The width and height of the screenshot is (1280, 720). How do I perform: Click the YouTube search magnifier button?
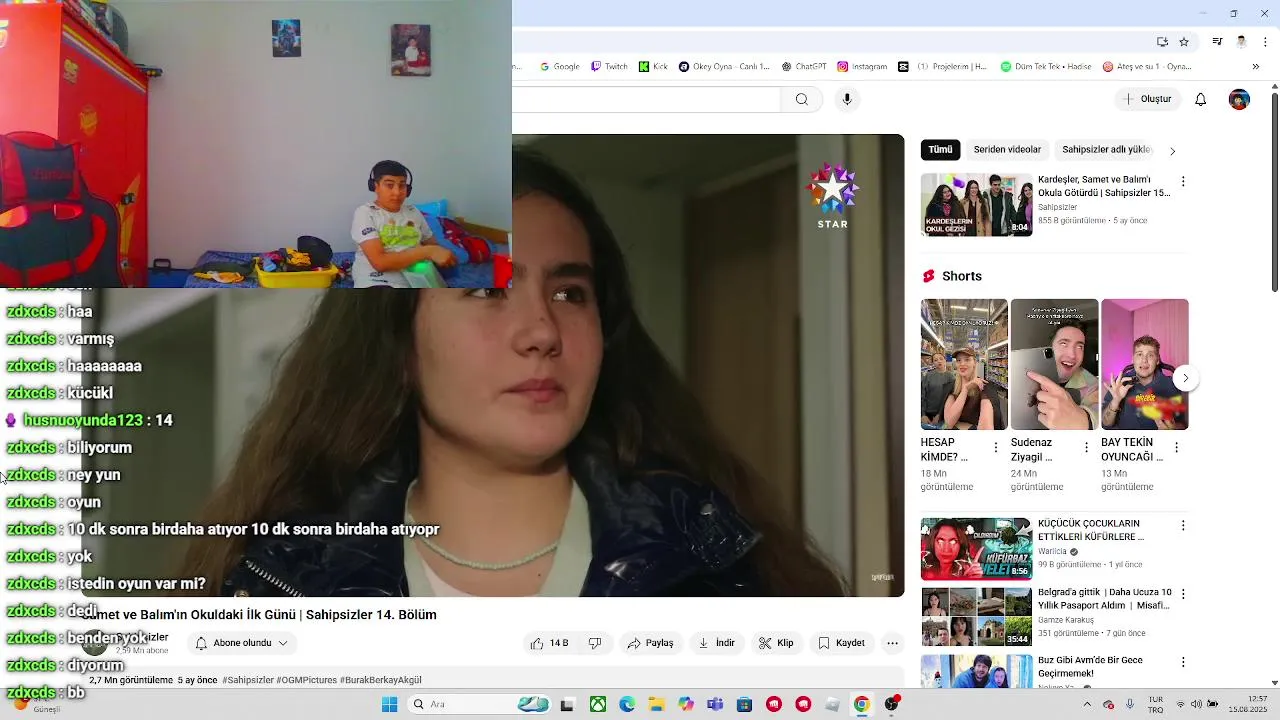coord(802,99)
